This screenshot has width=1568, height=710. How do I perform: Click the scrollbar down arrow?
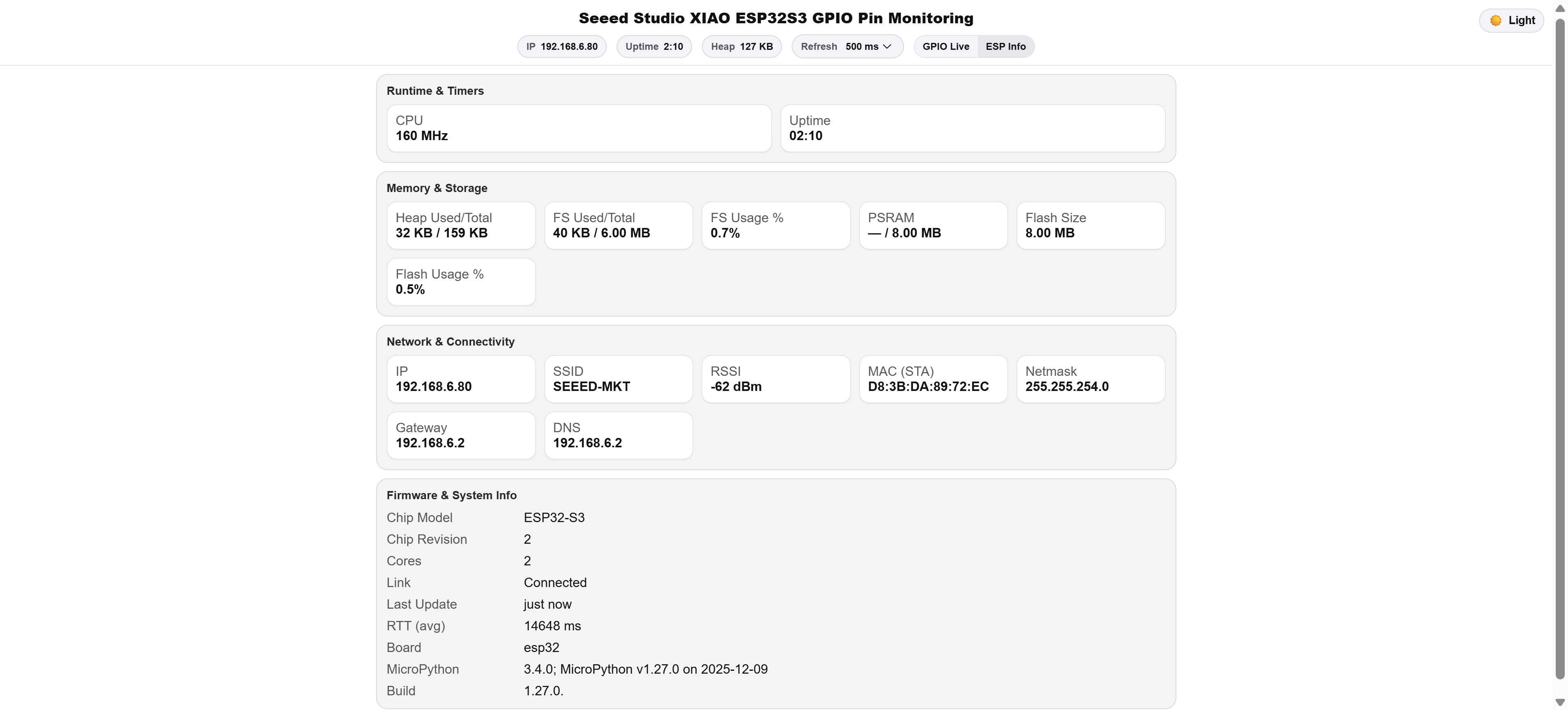[1559, 702]
